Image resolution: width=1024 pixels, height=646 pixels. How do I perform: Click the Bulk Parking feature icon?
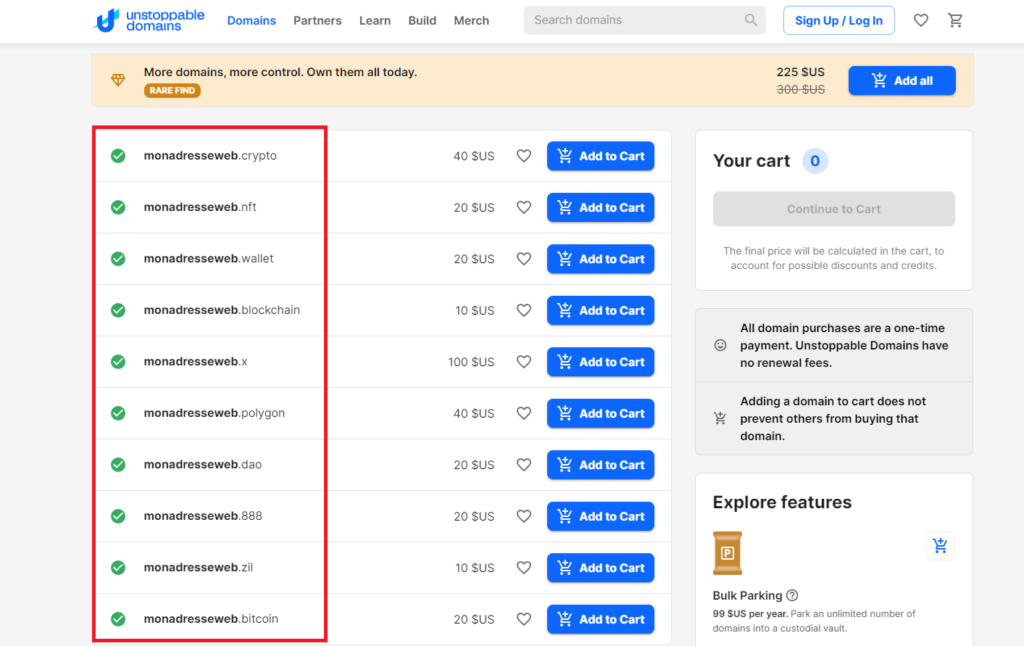pyautogui.click(x=727, y=553)
